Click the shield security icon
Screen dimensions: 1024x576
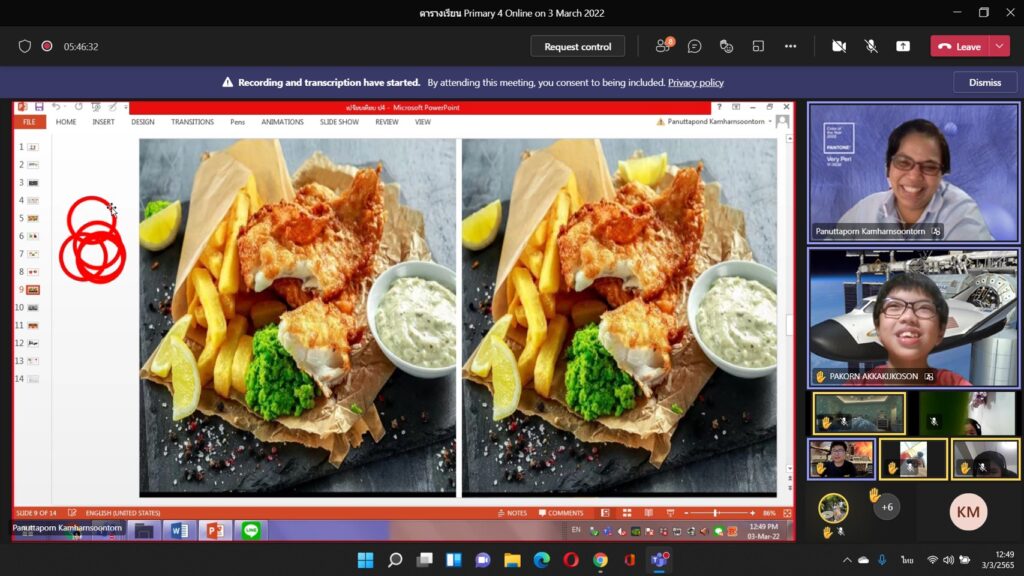click(x=25, y=46)
